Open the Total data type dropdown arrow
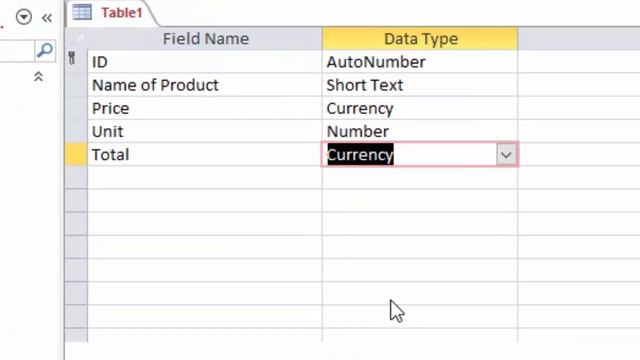 (506, 155)
